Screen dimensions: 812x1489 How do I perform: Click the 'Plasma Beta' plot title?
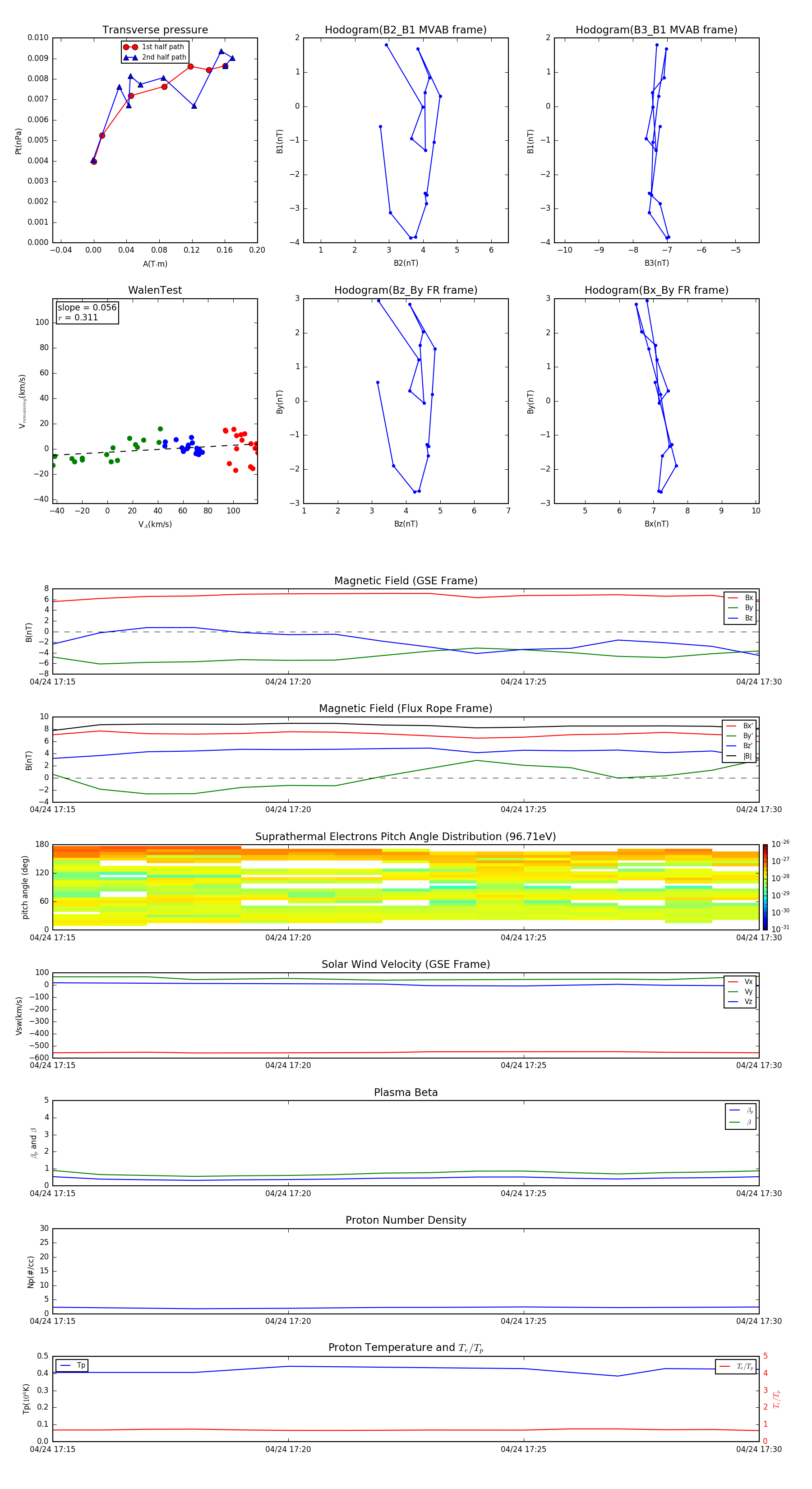406,1093
